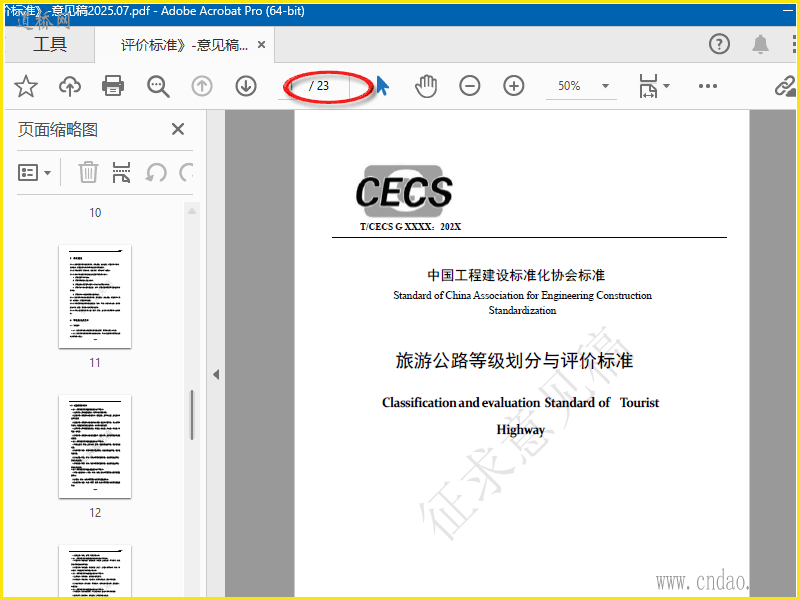This screenshot has width=800, height=600.
Task: Close the 页面缩略图 panel
Action: (178, 129)
